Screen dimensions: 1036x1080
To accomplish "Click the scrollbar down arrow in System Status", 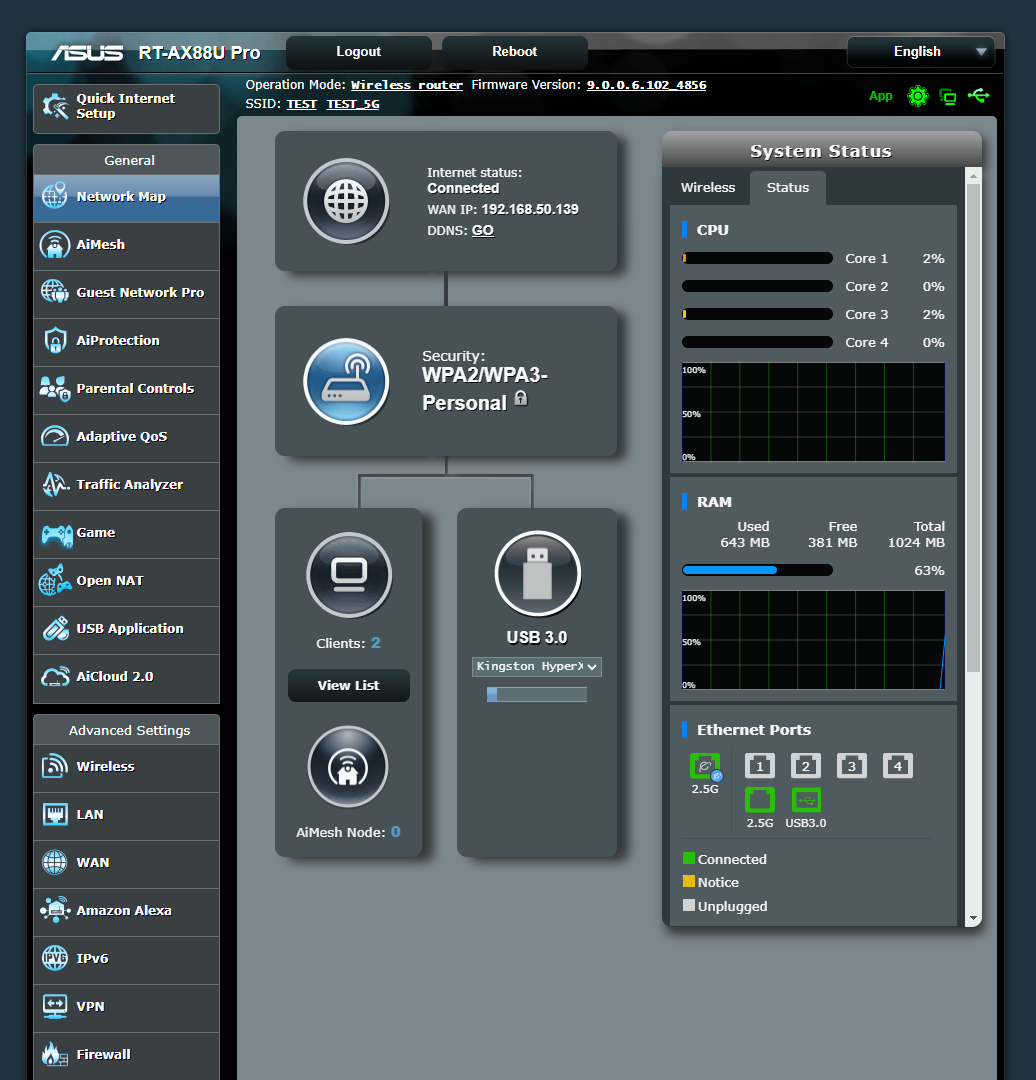I will [973, 918].
